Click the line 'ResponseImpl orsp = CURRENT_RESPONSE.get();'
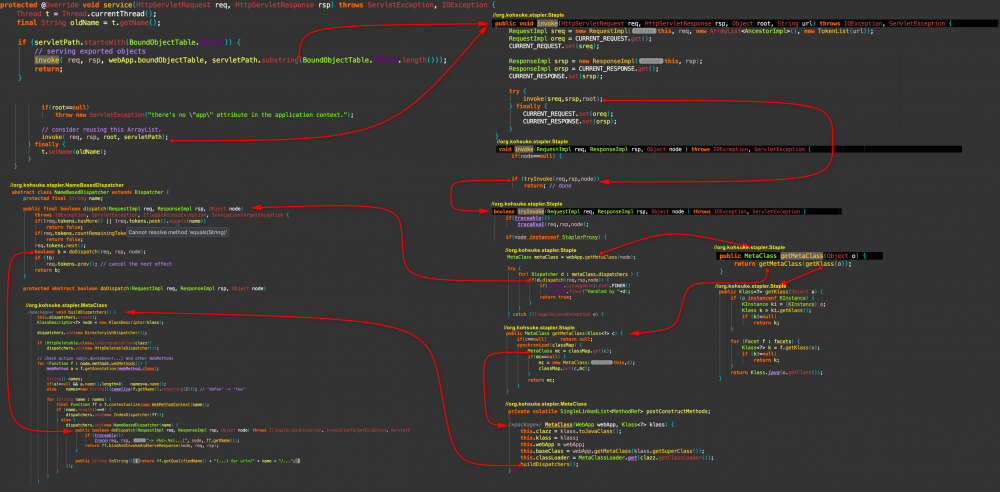The width and height of the screenshot is (1000, 492). point(584,68)
